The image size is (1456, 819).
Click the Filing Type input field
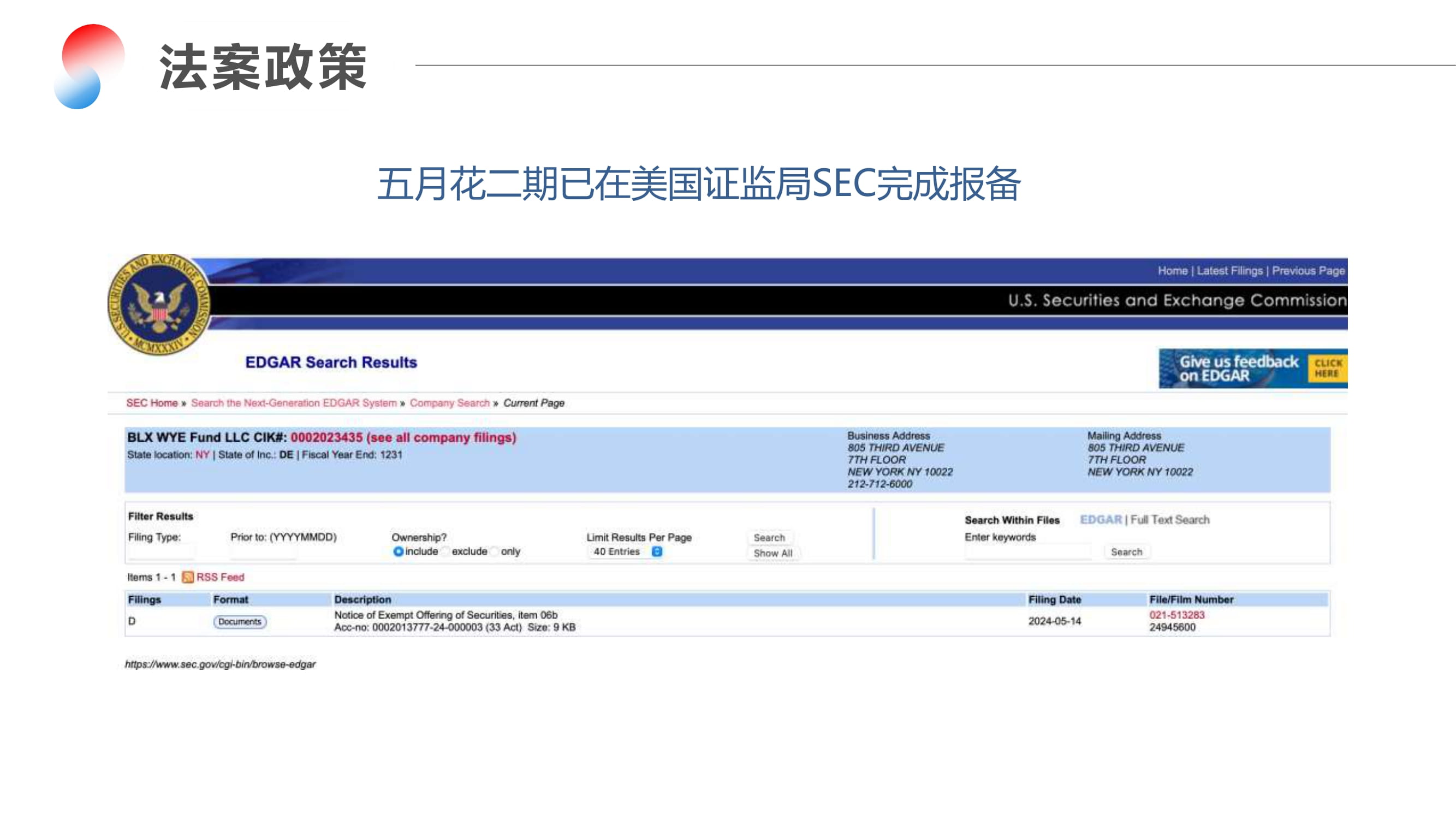click(x=162, y=552)
